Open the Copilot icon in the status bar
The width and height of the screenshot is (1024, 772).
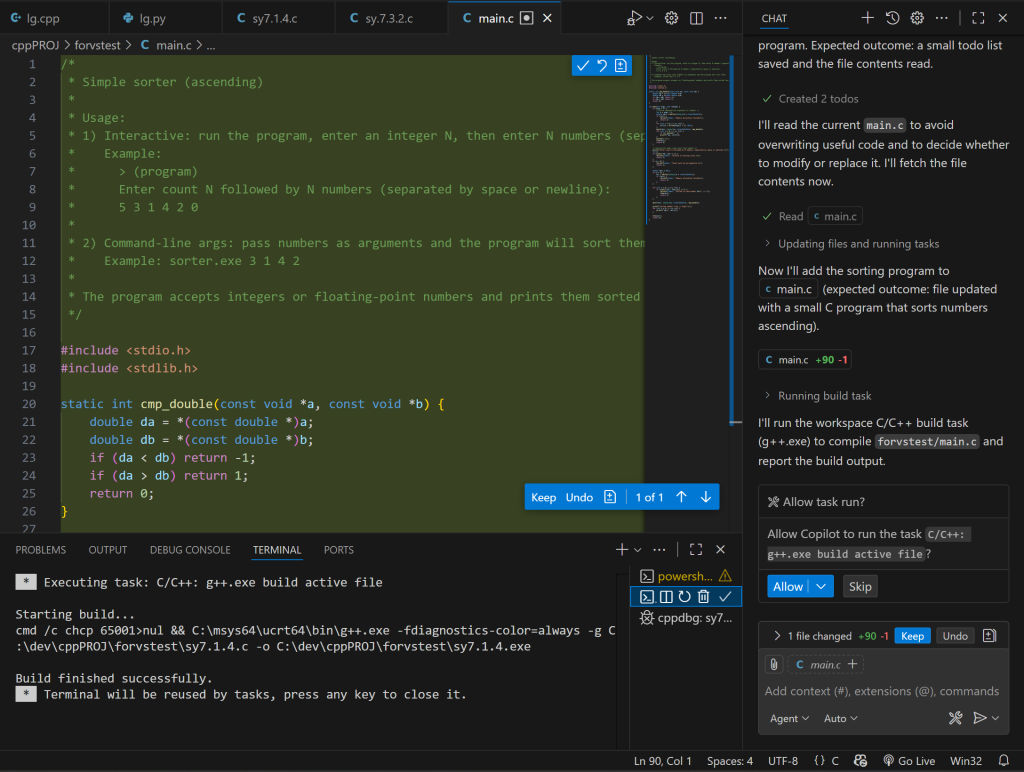click(860, 760)
